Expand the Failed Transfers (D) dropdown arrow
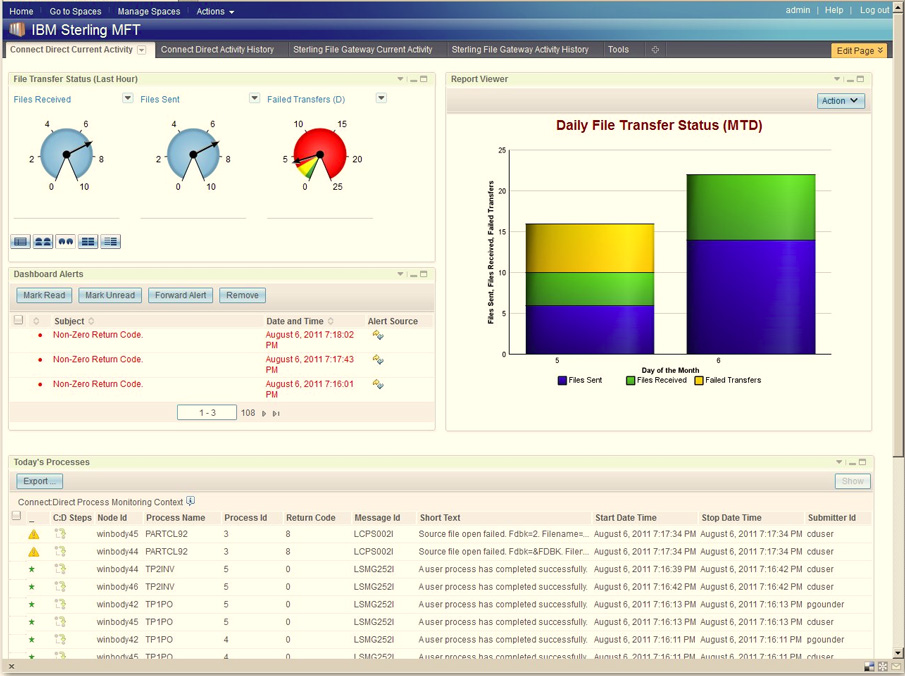Image resolution: width=905 pixels, height=676 pixels. [381, 98]
